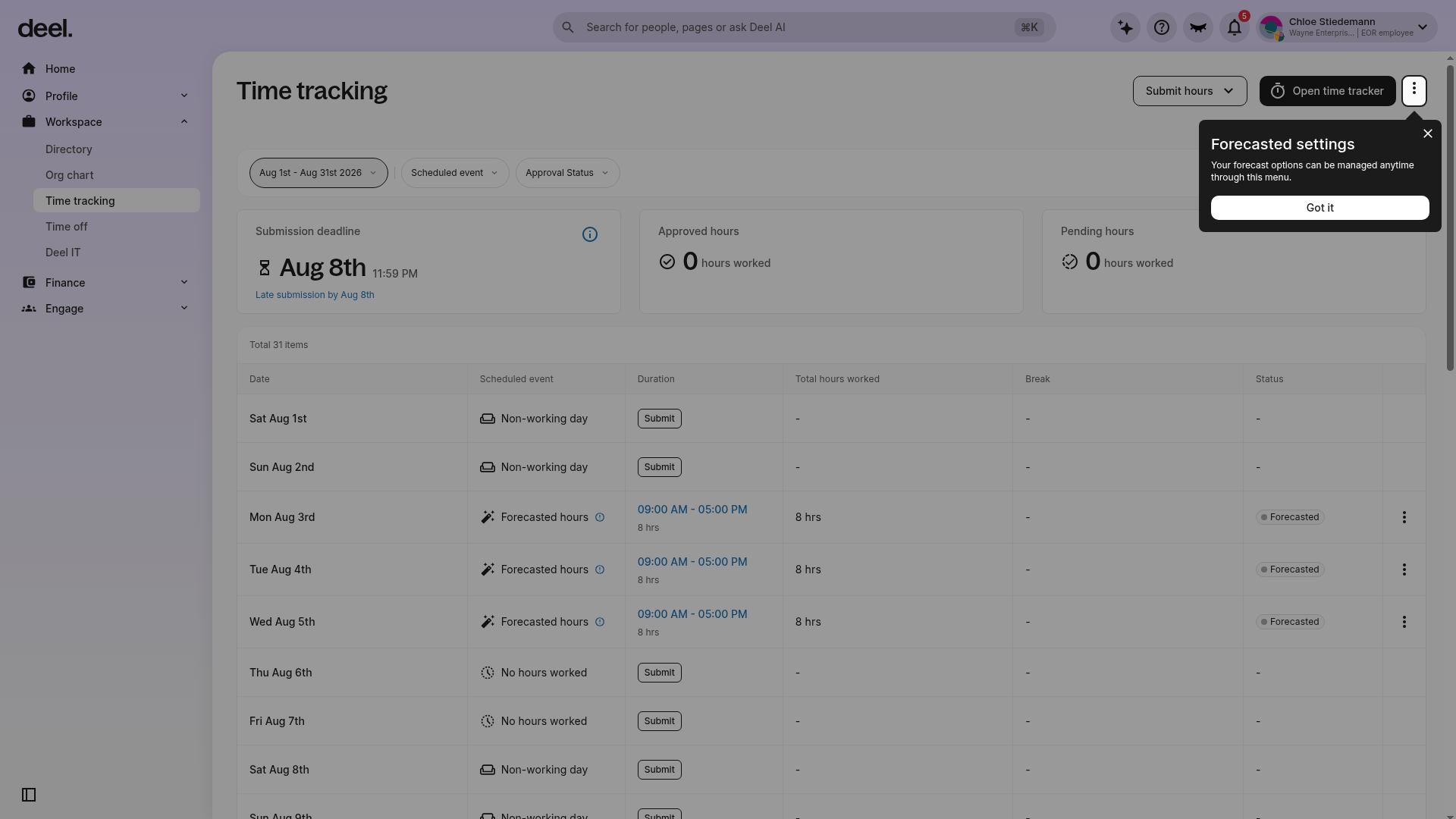This screenshot has height=819, width=1456.
Task: Click the Total 31 items label
Action: (278, 345)
